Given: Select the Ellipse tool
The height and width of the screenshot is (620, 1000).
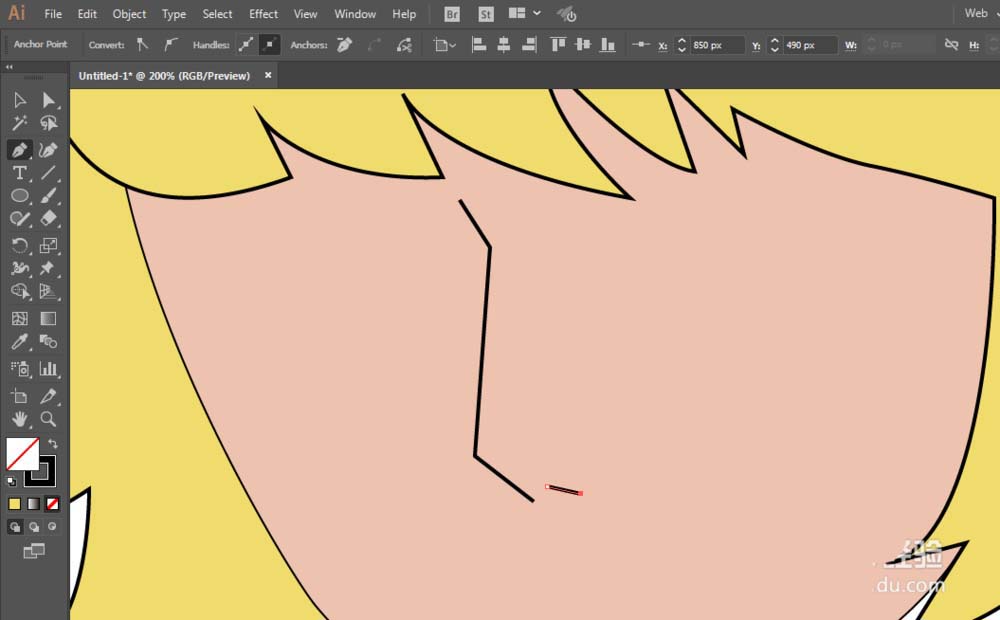Looking at the screenshot, I should click(x=20, y=196).
